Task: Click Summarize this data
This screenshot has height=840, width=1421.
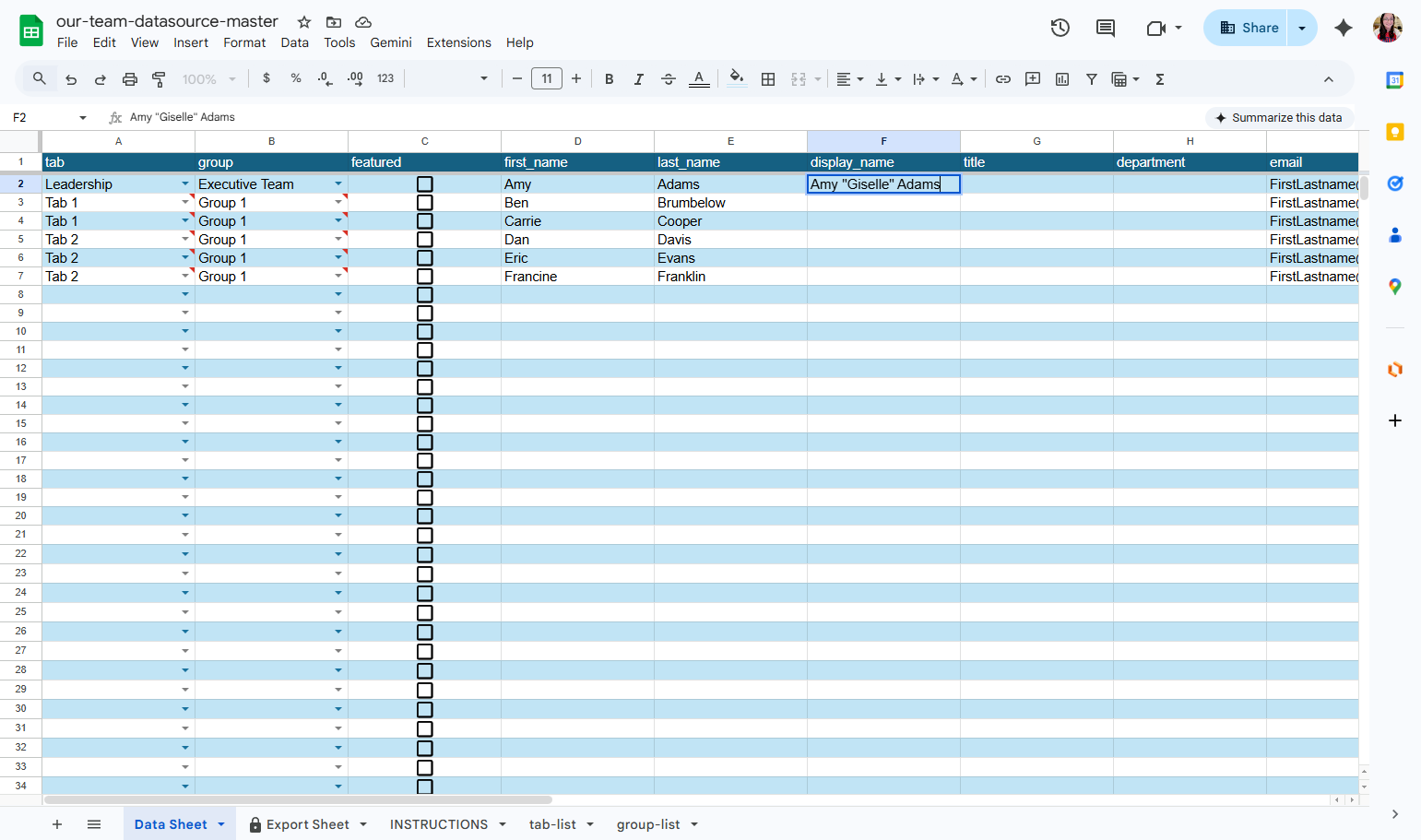Action: (x=1279, y=118)
